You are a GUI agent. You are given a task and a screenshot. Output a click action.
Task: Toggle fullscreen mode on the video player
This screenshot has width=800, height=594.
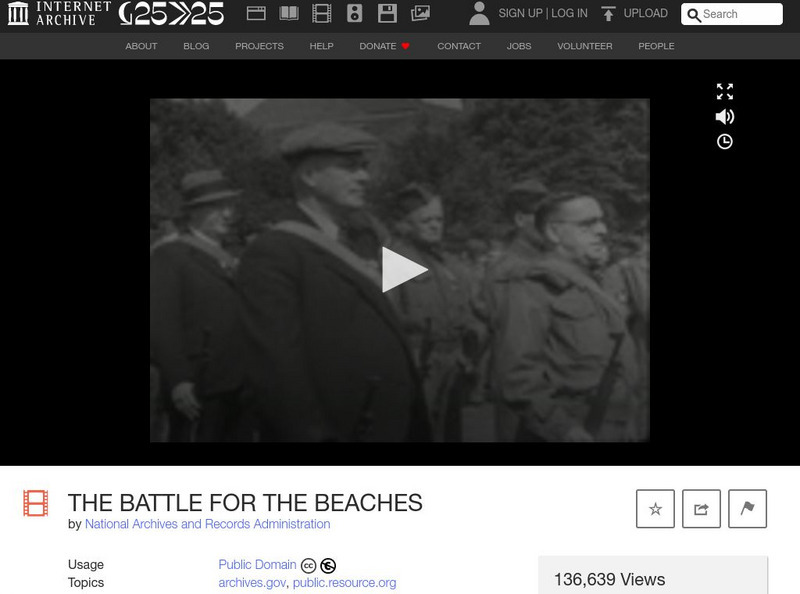[x=724, y=91]
